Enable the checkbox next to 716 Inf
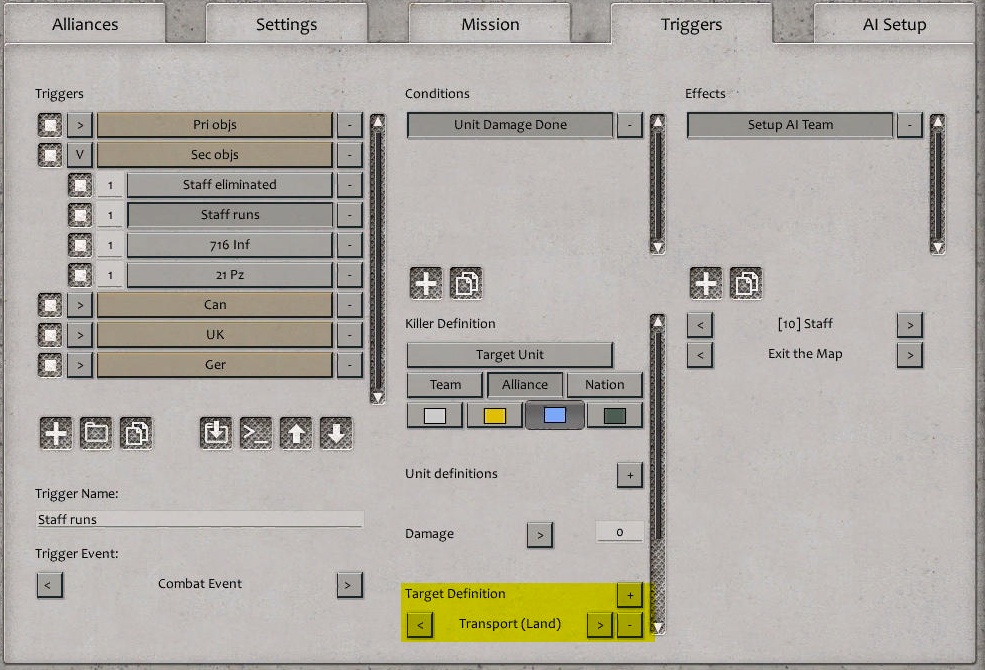 [79, 244]
